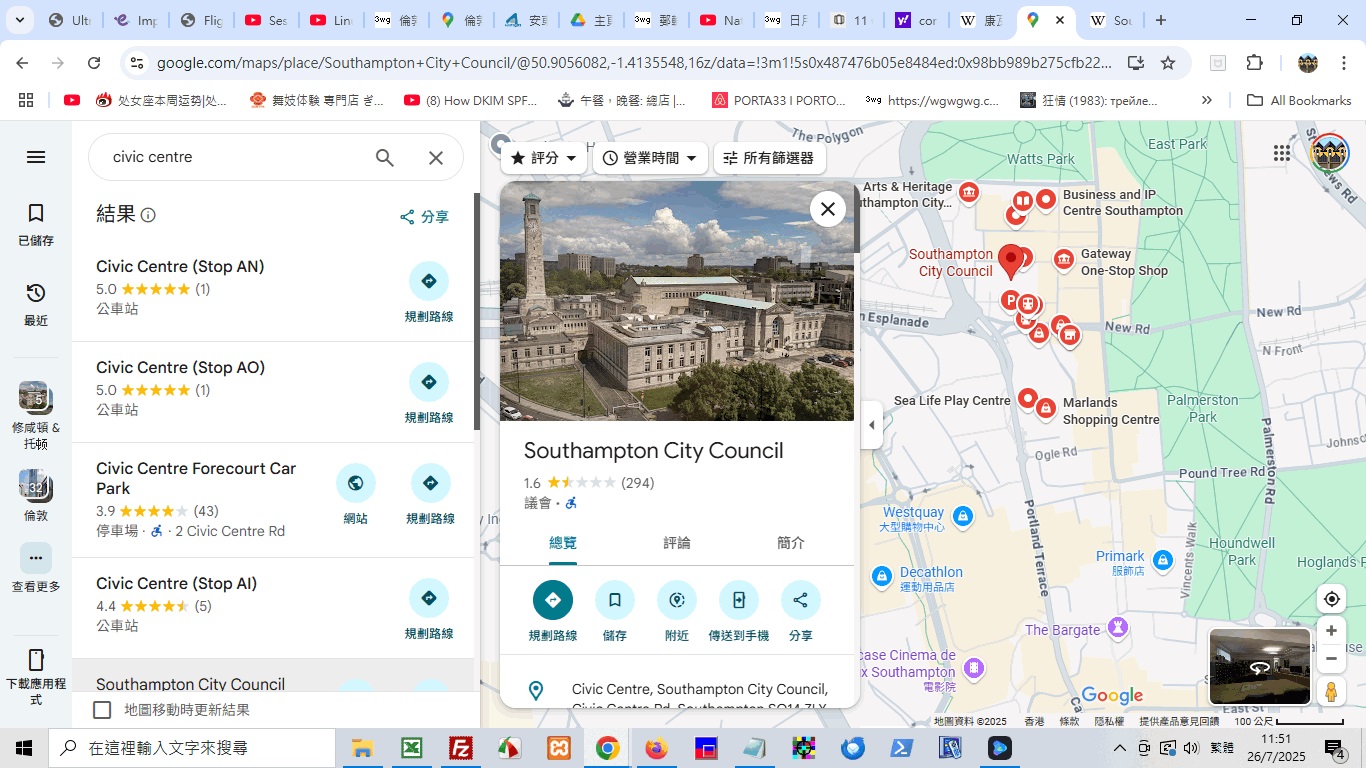Click the my location target button
Screen dimensions: 1366x768
[x=1331, y=599]
